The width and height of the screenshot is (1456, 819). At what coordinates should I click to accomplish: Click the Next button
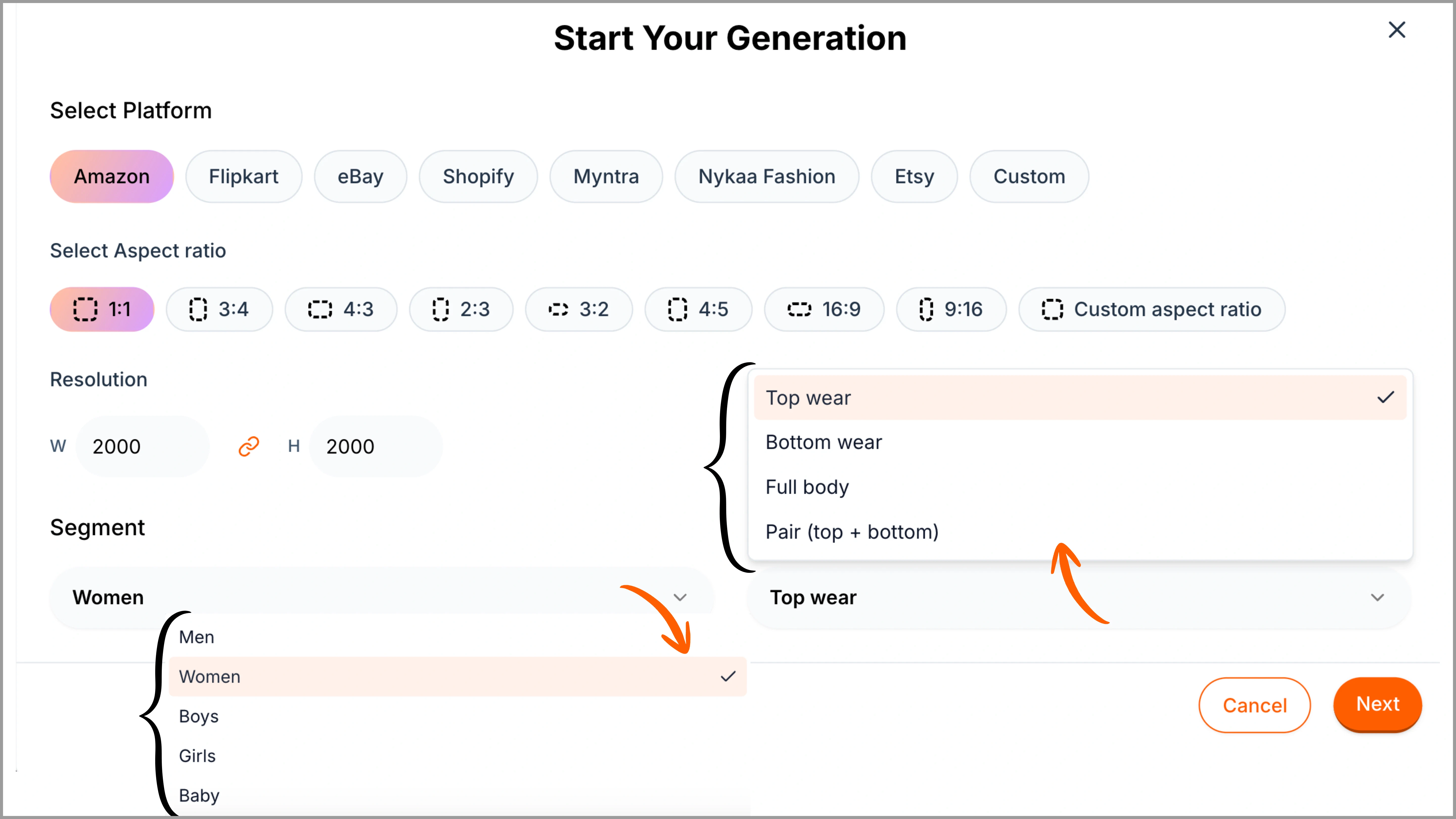click(1377, 704)
